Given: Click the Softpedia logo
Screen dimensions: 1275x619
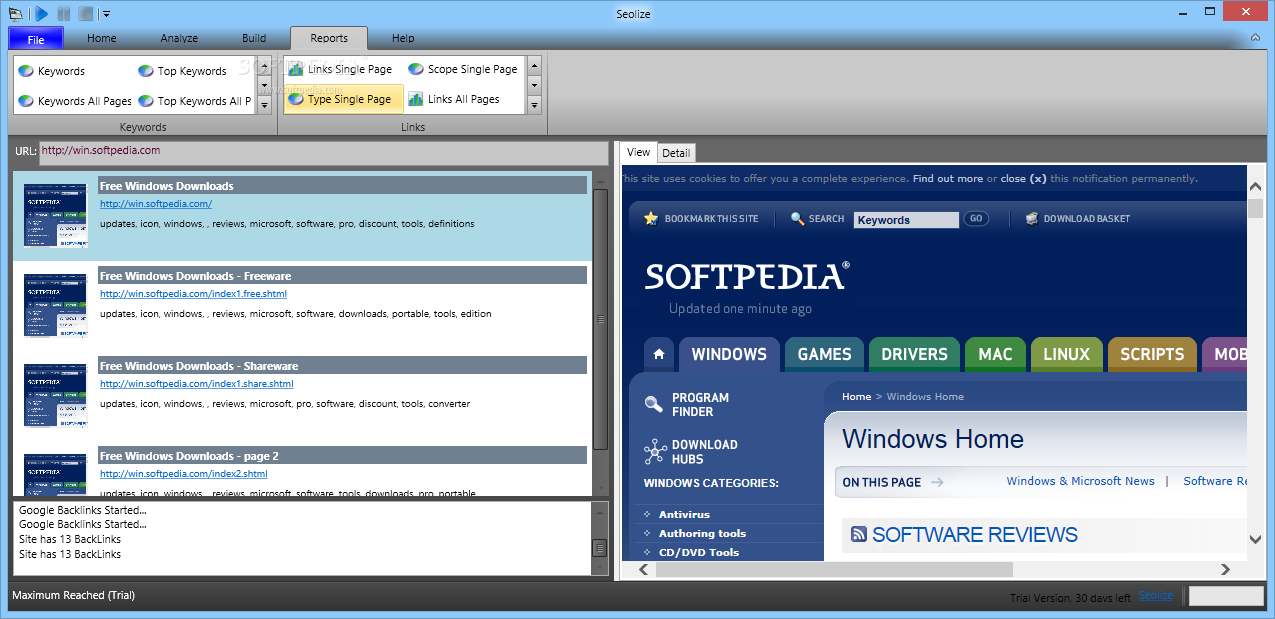Looking at the screenshot, I should coord(747,275).
